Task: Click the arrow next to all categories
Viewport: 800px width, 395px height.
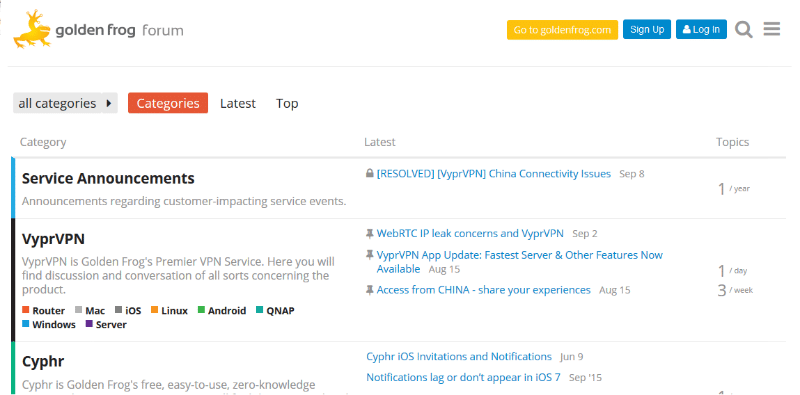Action: [x=109, y=103]
